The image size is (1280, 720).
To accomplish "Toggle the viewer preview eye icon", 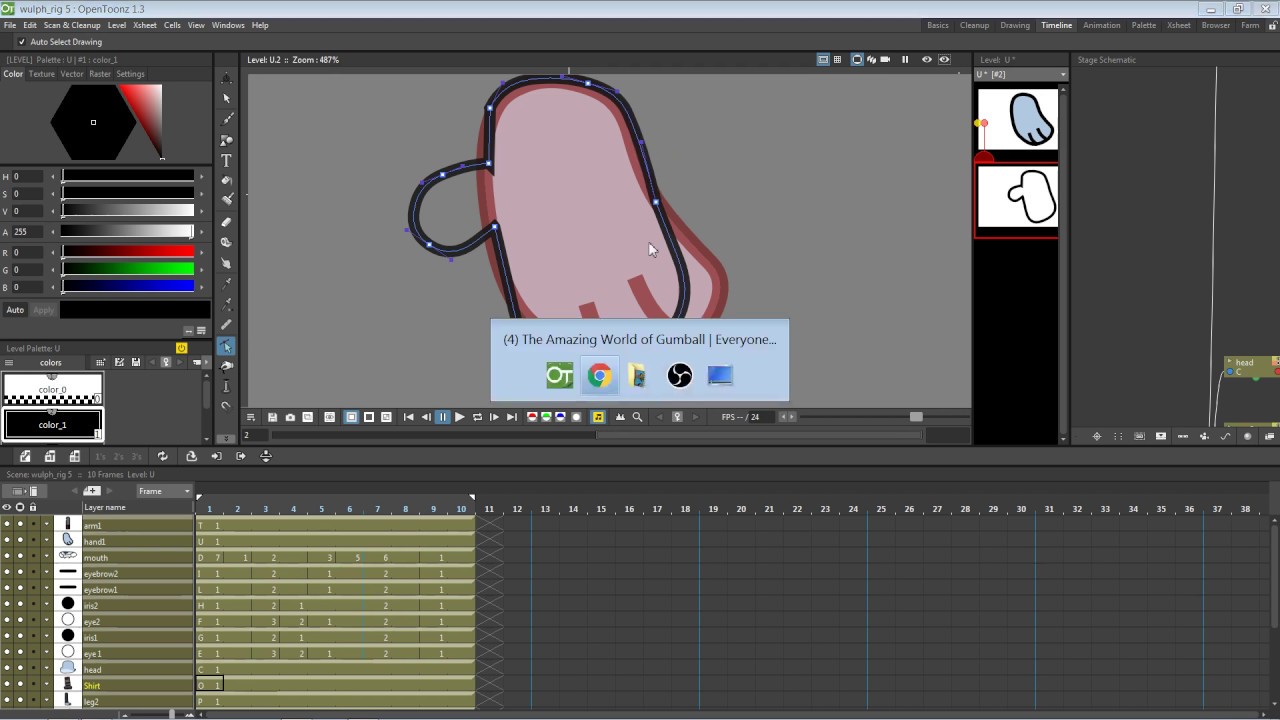I will 926,59.
